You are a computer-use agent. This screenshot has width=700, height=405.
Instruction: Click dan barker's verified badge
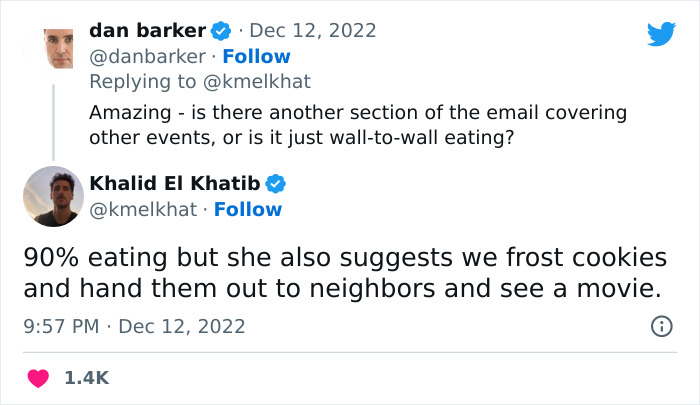(x=221, y=31)
